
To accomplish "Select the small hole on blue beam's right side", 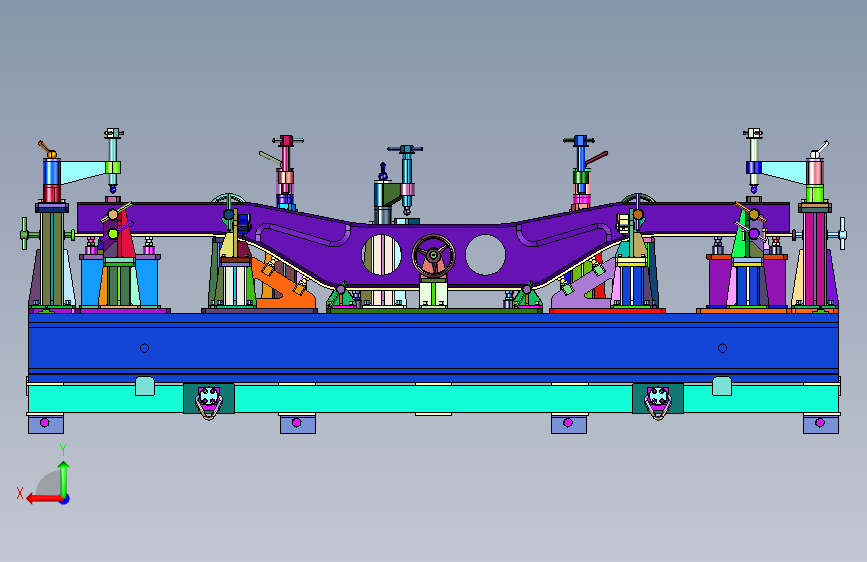I will tap(722, 348).
